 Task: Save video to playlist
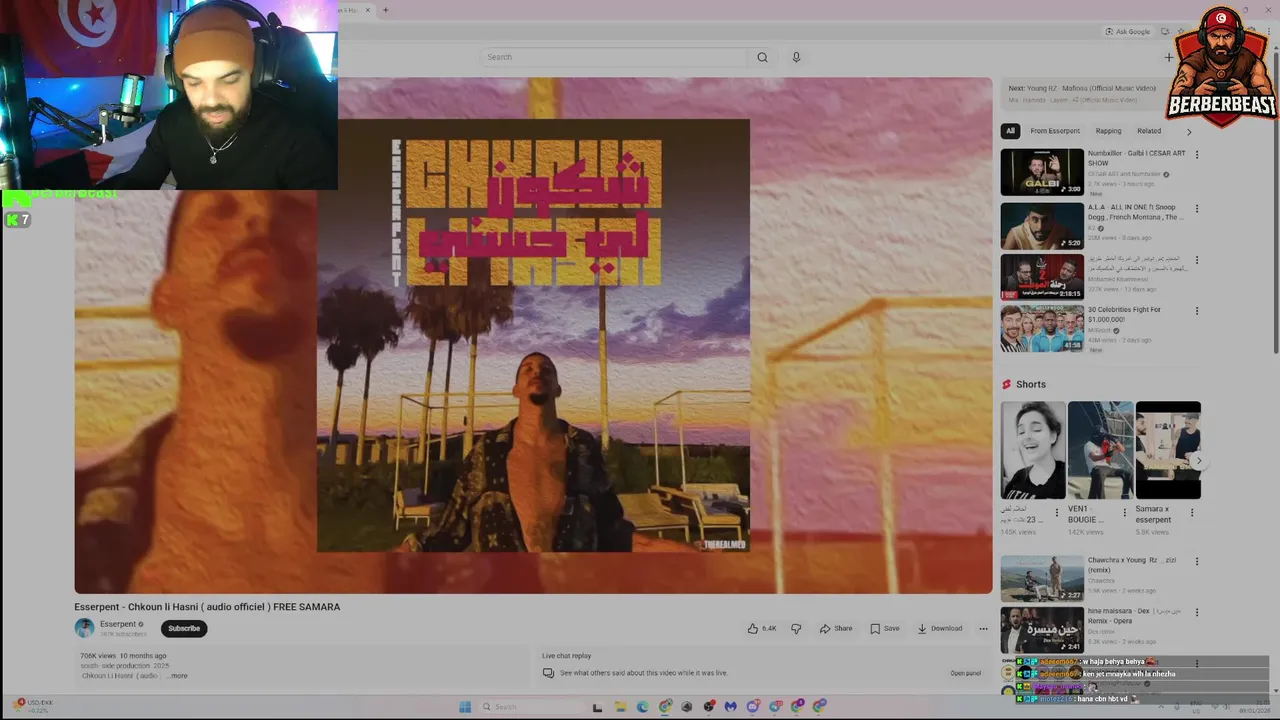[x=885, y=628]
